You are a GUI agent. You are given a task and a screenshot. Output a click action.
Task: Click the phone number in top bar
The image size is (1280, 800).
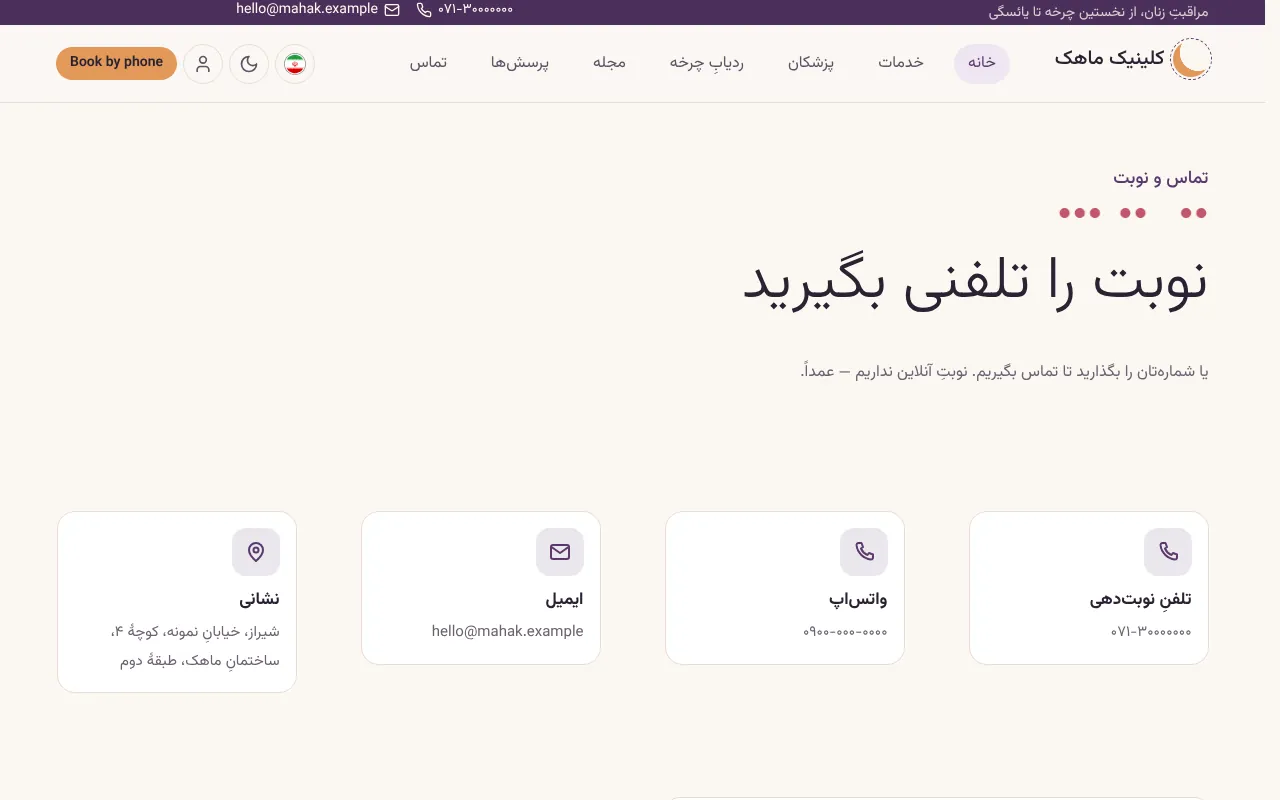pos(476,9)
